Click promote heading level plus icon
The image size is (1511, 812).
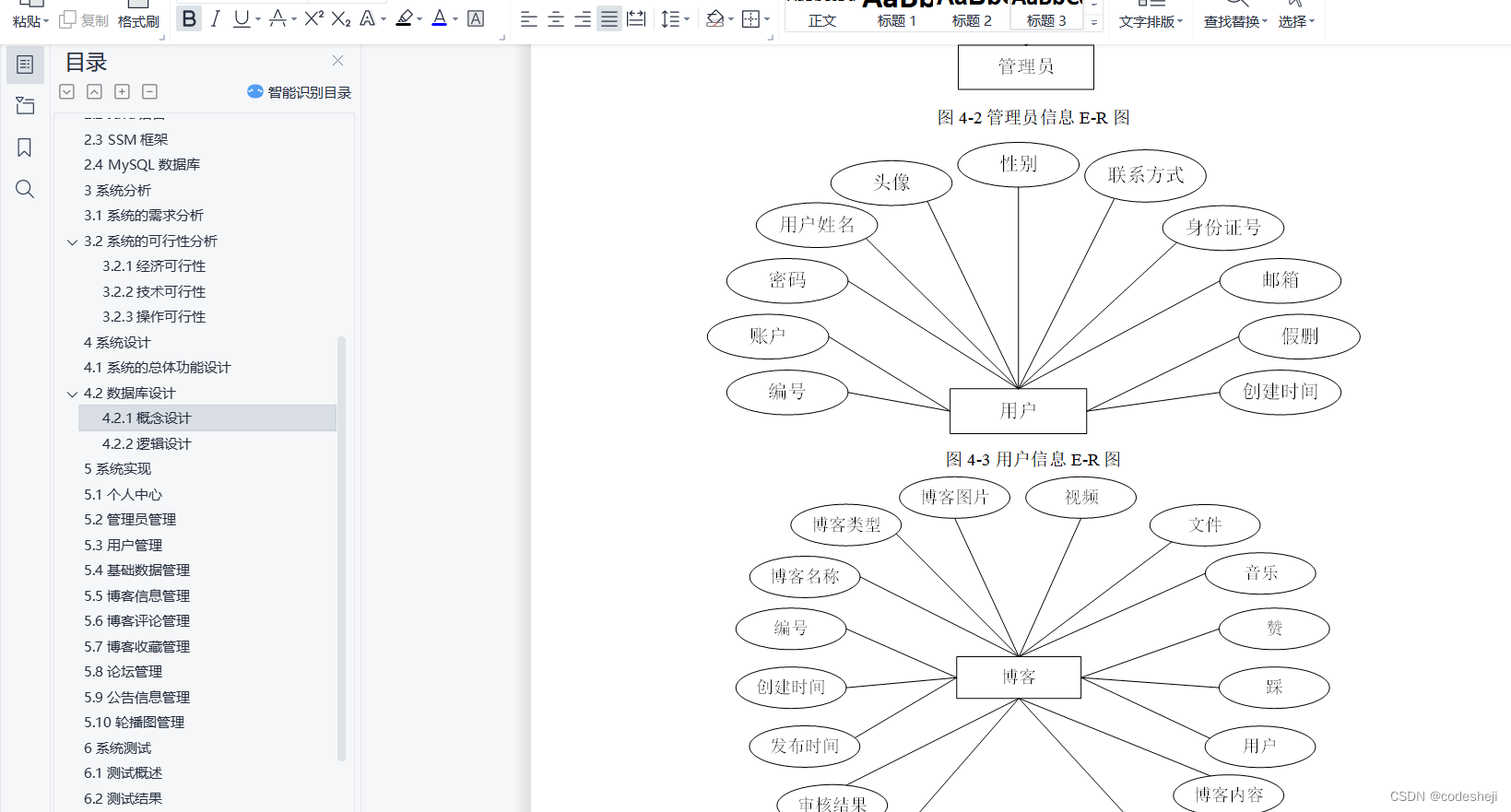tap(122, 91)
